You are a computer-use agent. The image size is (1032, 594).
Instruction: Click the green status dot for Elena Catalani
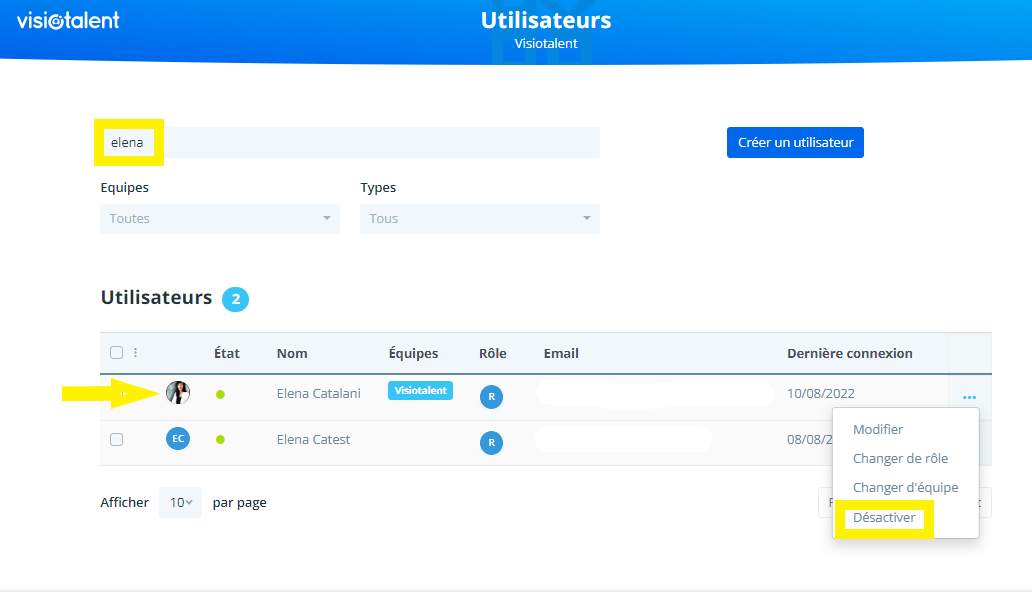pos(220,394)
